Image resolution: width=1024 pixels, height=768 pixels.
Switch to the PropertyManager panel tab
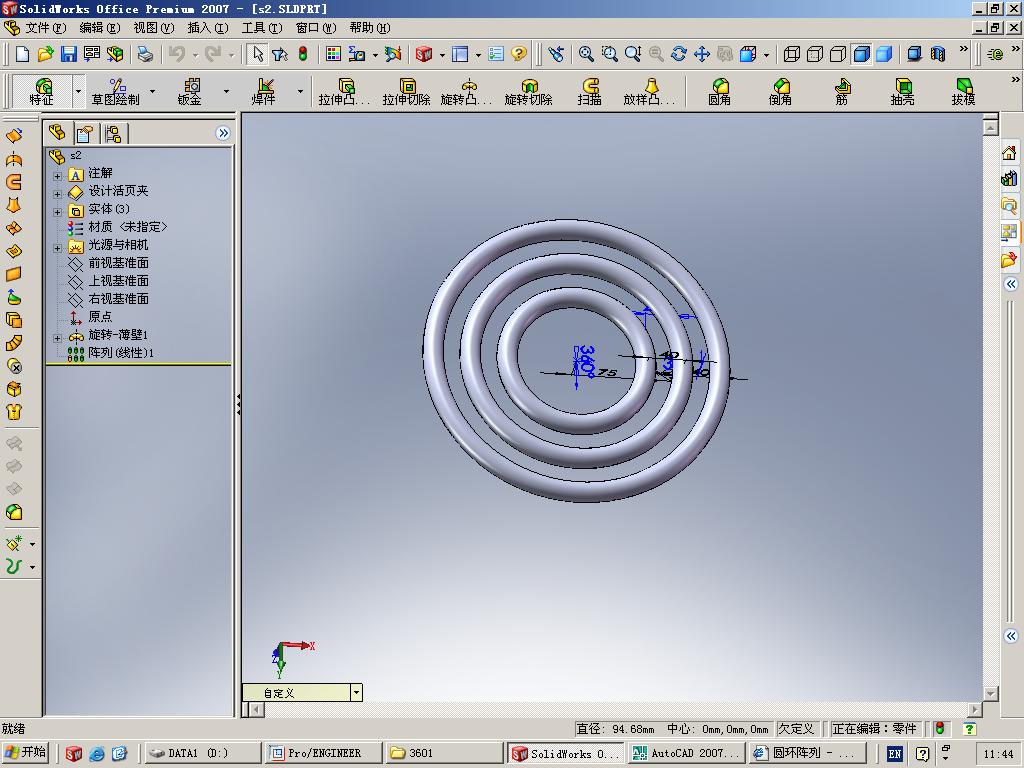[x=85, y=133]
